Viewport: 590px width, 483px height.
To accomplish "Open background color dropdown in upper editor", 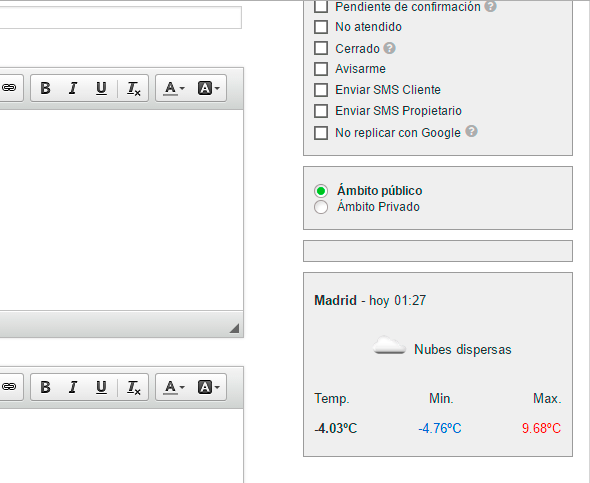I will pos(208,88).
